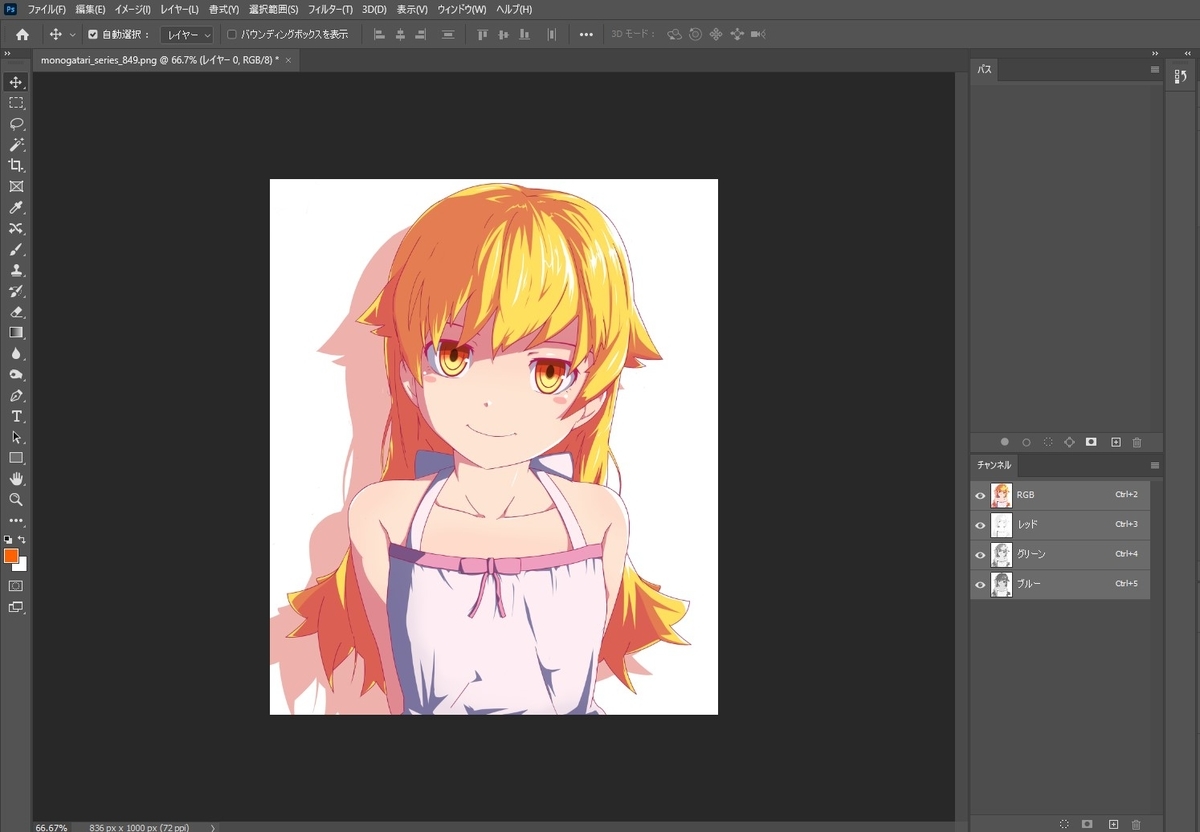Toggle the 自動選択 checkbox
This screenshot has height=832, width=1200.
click(93, 34)
